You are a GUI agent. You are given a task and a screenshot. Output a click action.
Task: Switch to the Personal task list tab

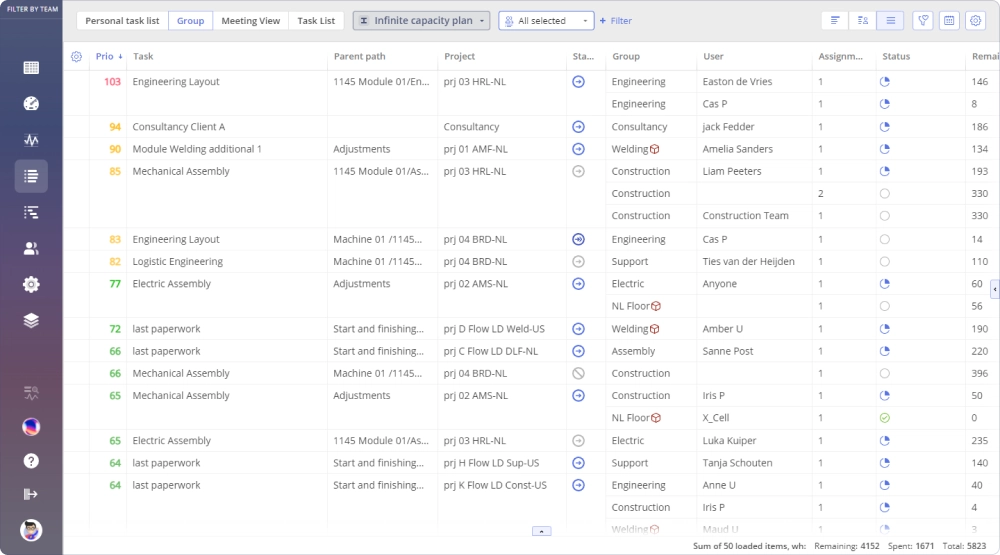coord(122,21)
